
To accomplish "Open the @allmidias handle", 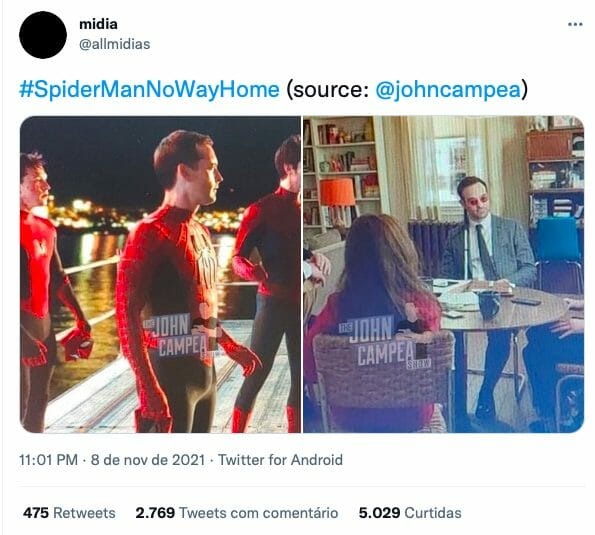I will point(115,44).
